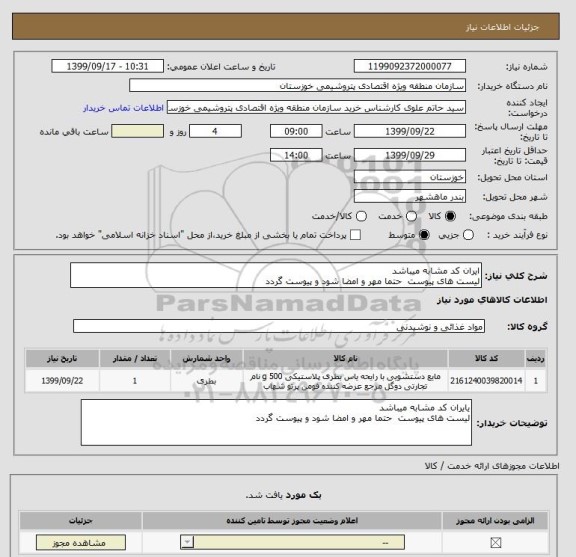Click the تعداد / مقدار column header
Viewport: 576px width, 557px height.
click(135, 359)
